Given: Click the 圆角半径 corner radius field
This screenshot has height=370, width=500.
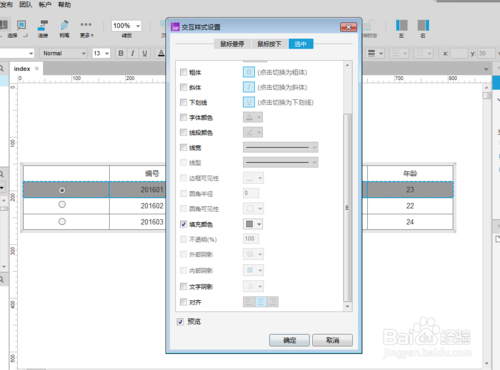Looking at the screenshot, I should point(251,193).
